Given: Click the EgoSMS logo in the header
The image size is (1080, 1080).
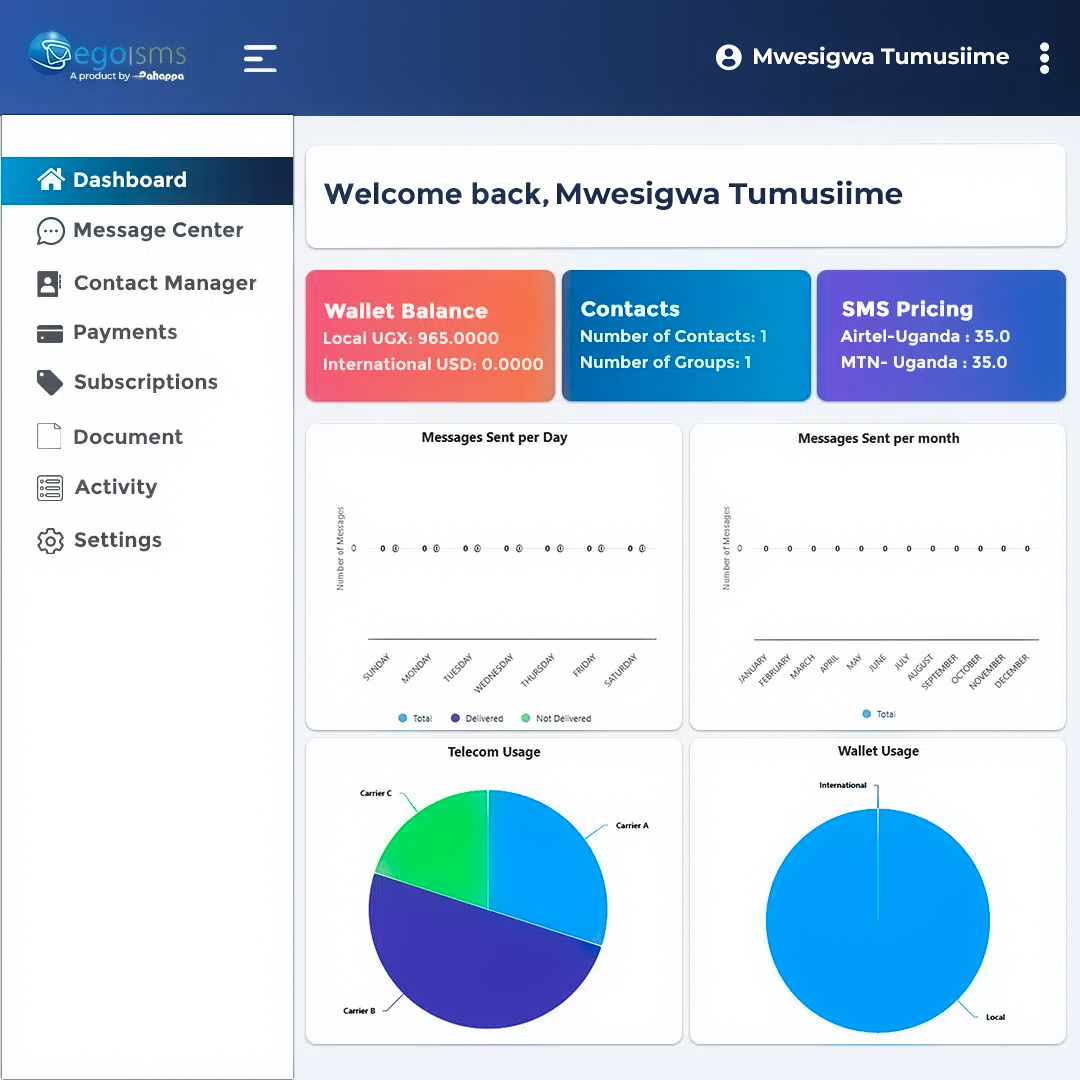Looking at the screenshot, I should coord(107,56).
